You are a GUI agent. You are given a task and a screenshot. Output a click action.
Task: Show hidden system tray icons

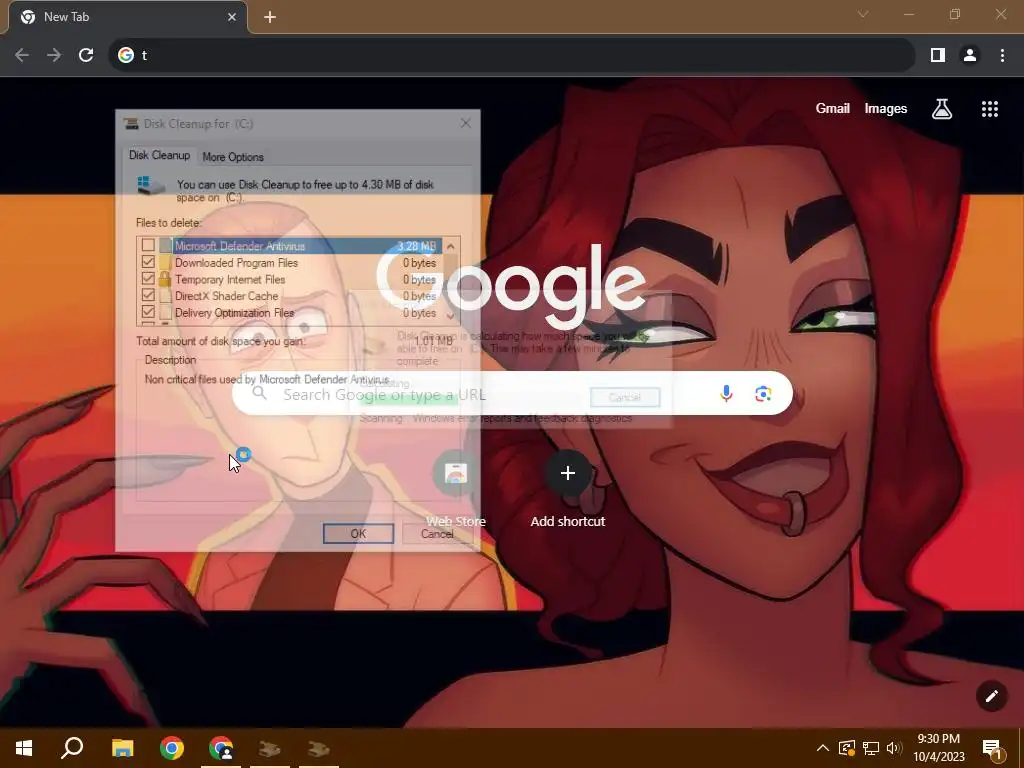(823, 748)
